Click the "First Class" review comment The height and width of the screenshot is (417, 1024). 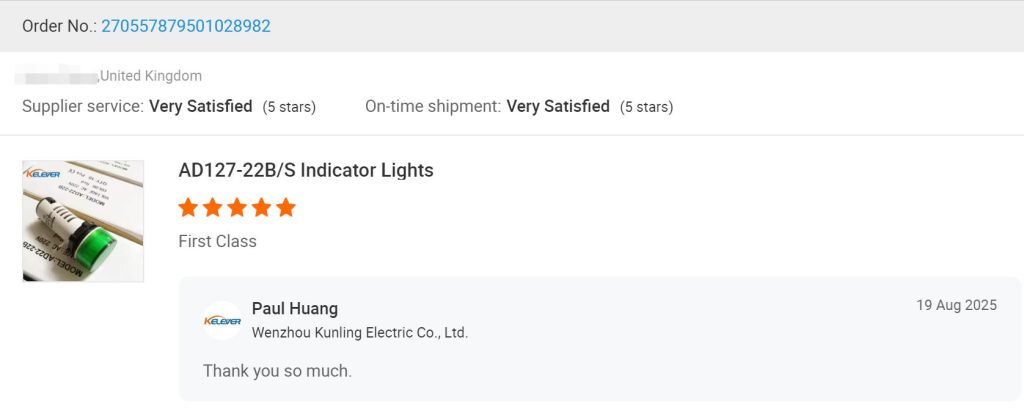217,241
